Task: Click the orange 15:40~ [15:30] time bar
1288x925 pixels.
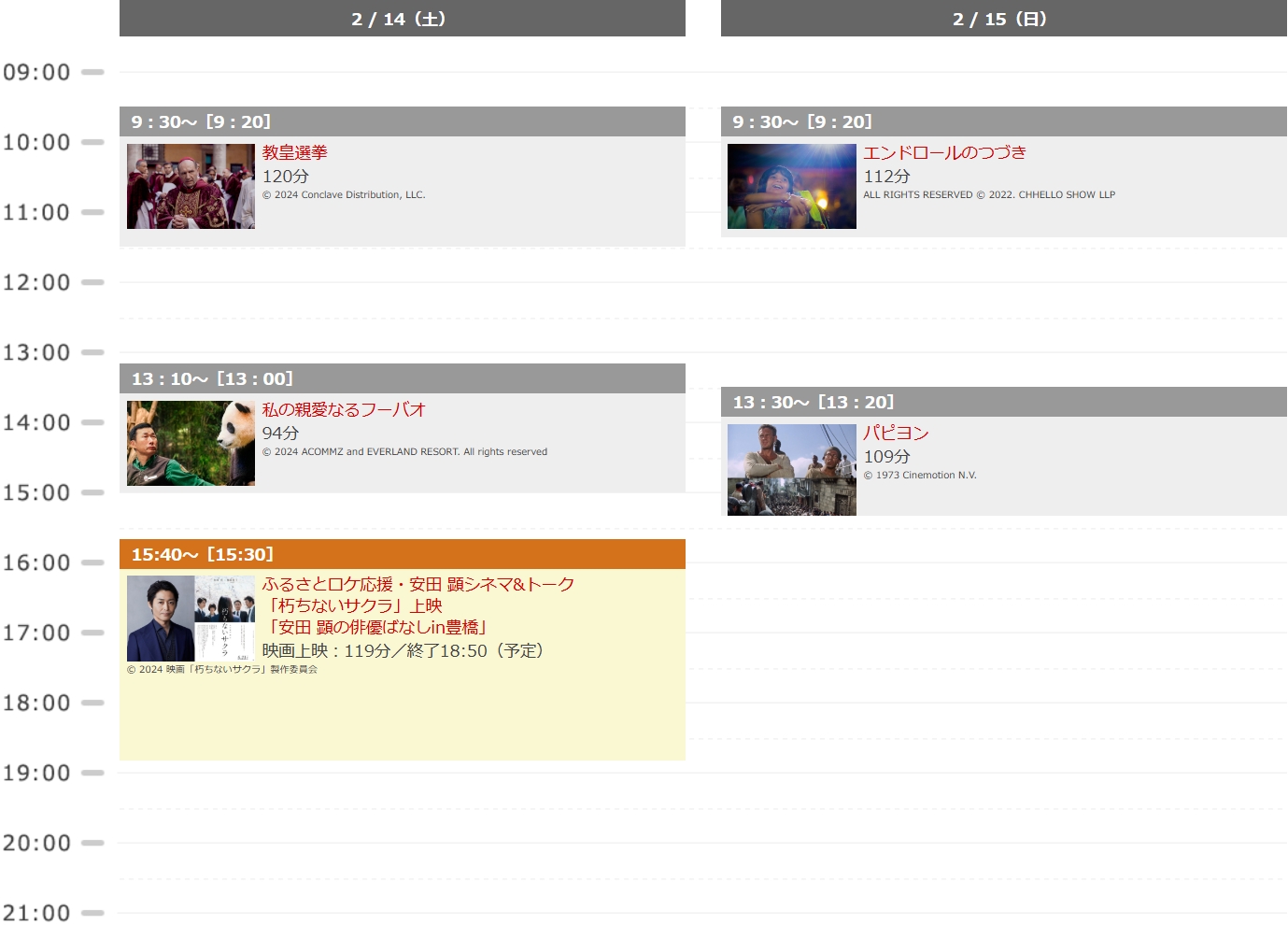Action: pyautogui.click(x=402, y=554)
